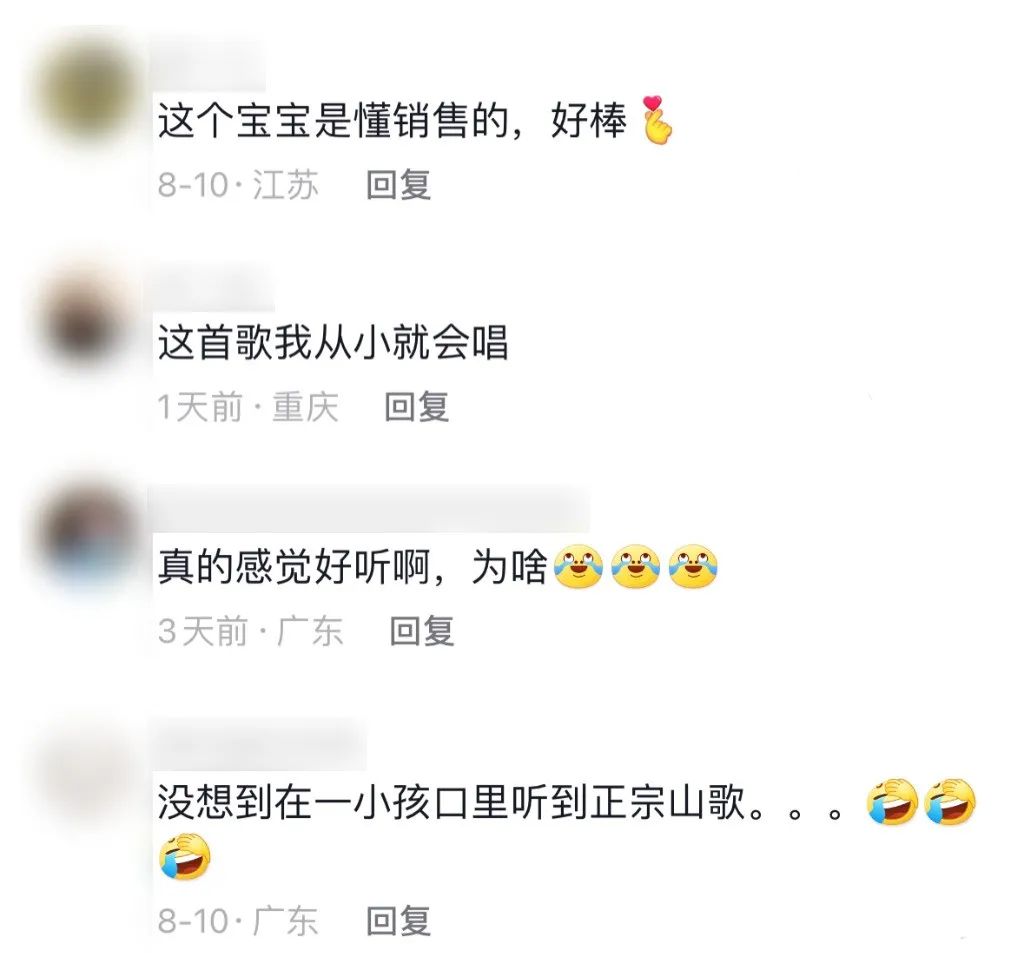Click the last emoji after 为啥
Viewport: 1024px width, 953px height.
tap(693, 566)
